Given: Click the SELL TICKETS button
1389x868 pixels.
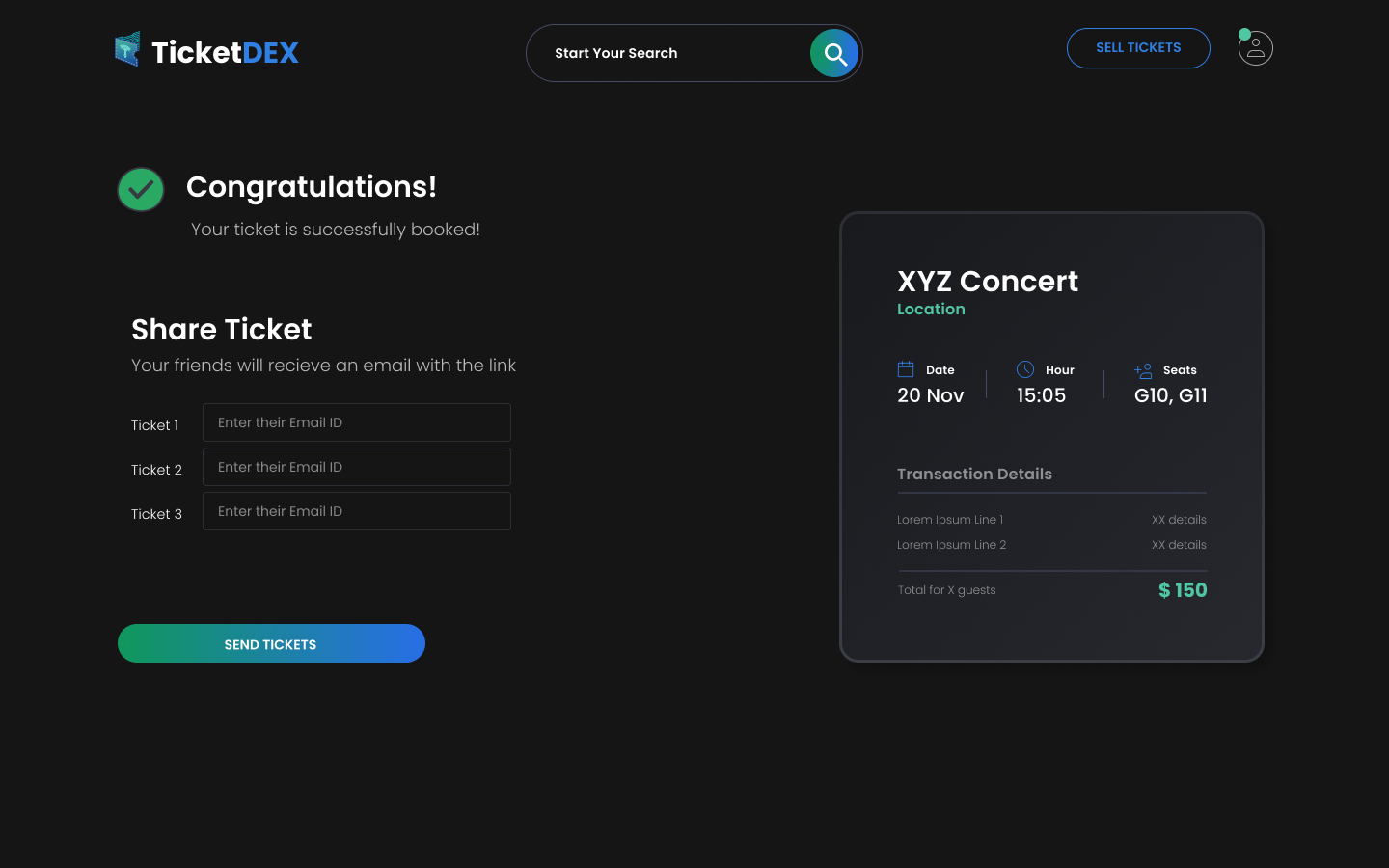Looking at the screenshot, I should [1138, 47].
